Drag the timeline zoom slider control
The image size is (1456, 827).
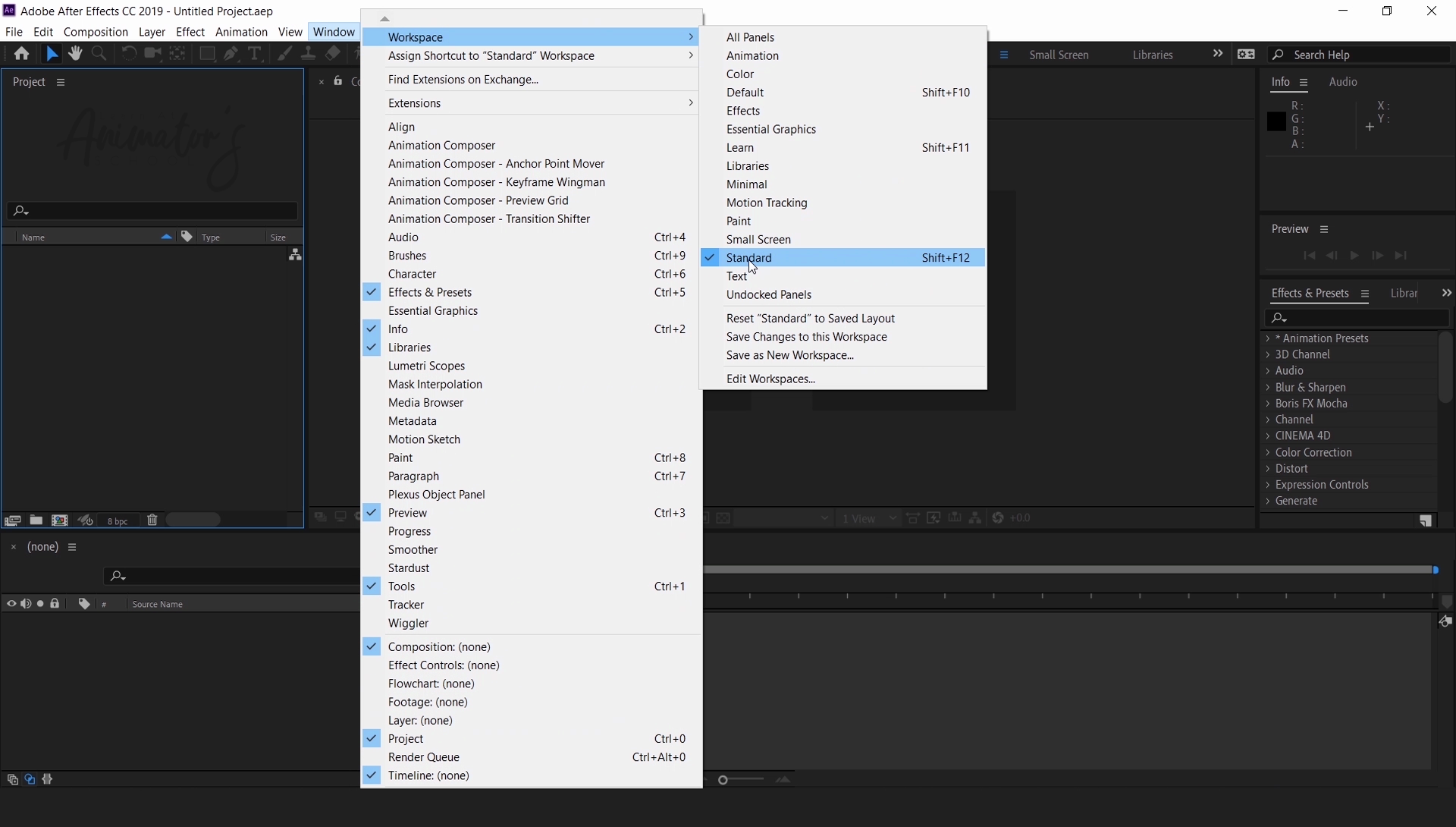coord(723,779)
